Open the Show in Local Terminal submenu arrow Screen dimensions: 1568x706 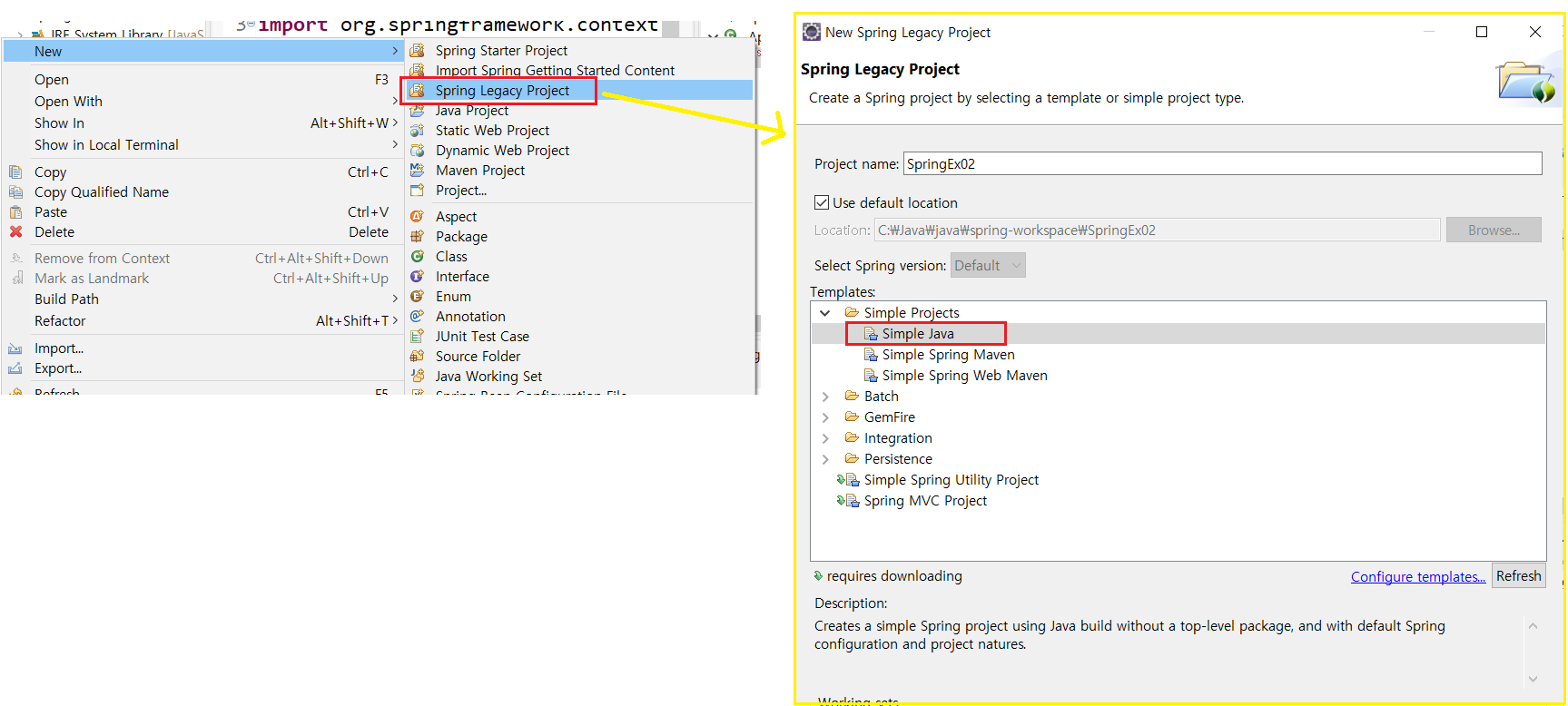coord(395,144)
